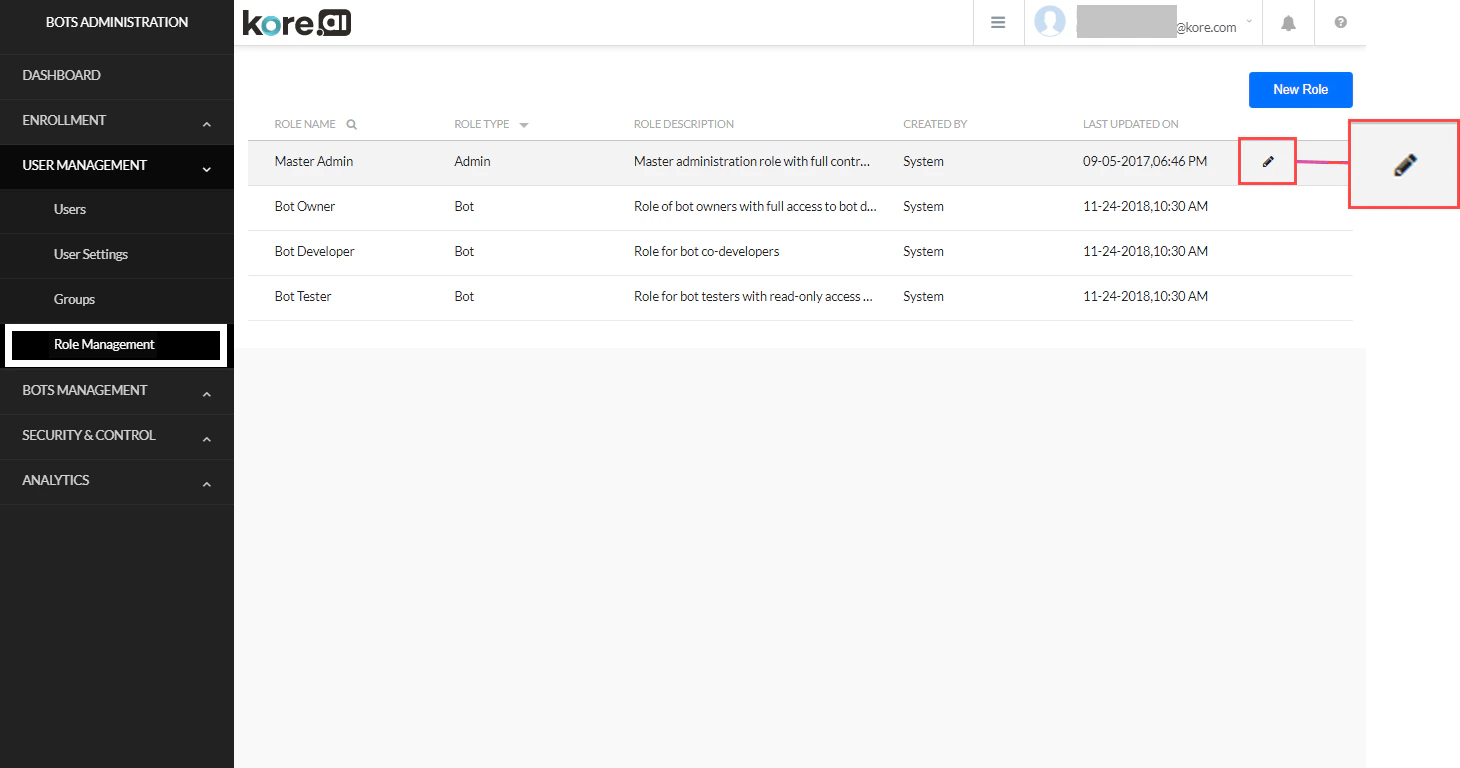The height and width of the screenshot is (768, 1460).
Task: Open Role Type filter dropdown arrow
Action: [524, 125]
